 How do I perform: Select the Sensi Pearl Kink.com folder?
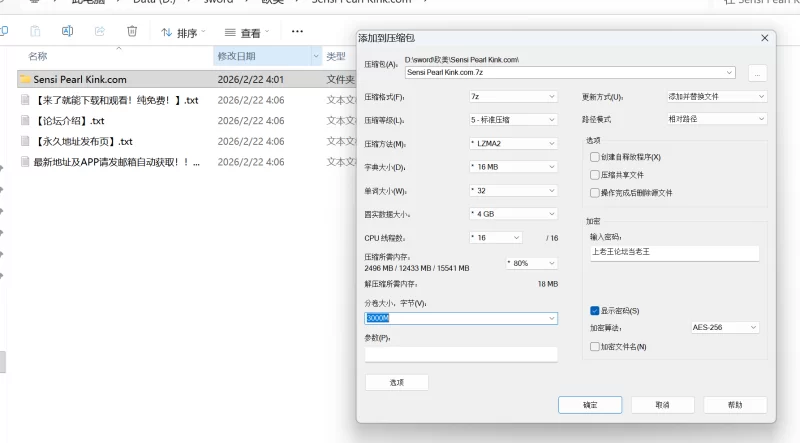80,78
